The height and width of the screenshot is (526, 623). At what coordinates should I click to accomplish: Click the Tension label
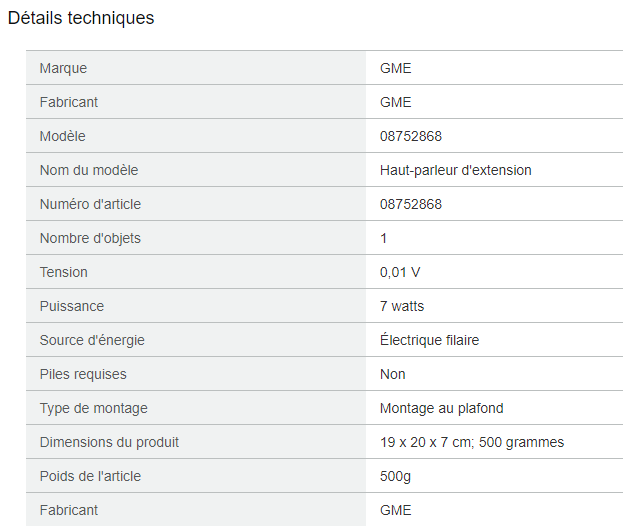[64, 272]
